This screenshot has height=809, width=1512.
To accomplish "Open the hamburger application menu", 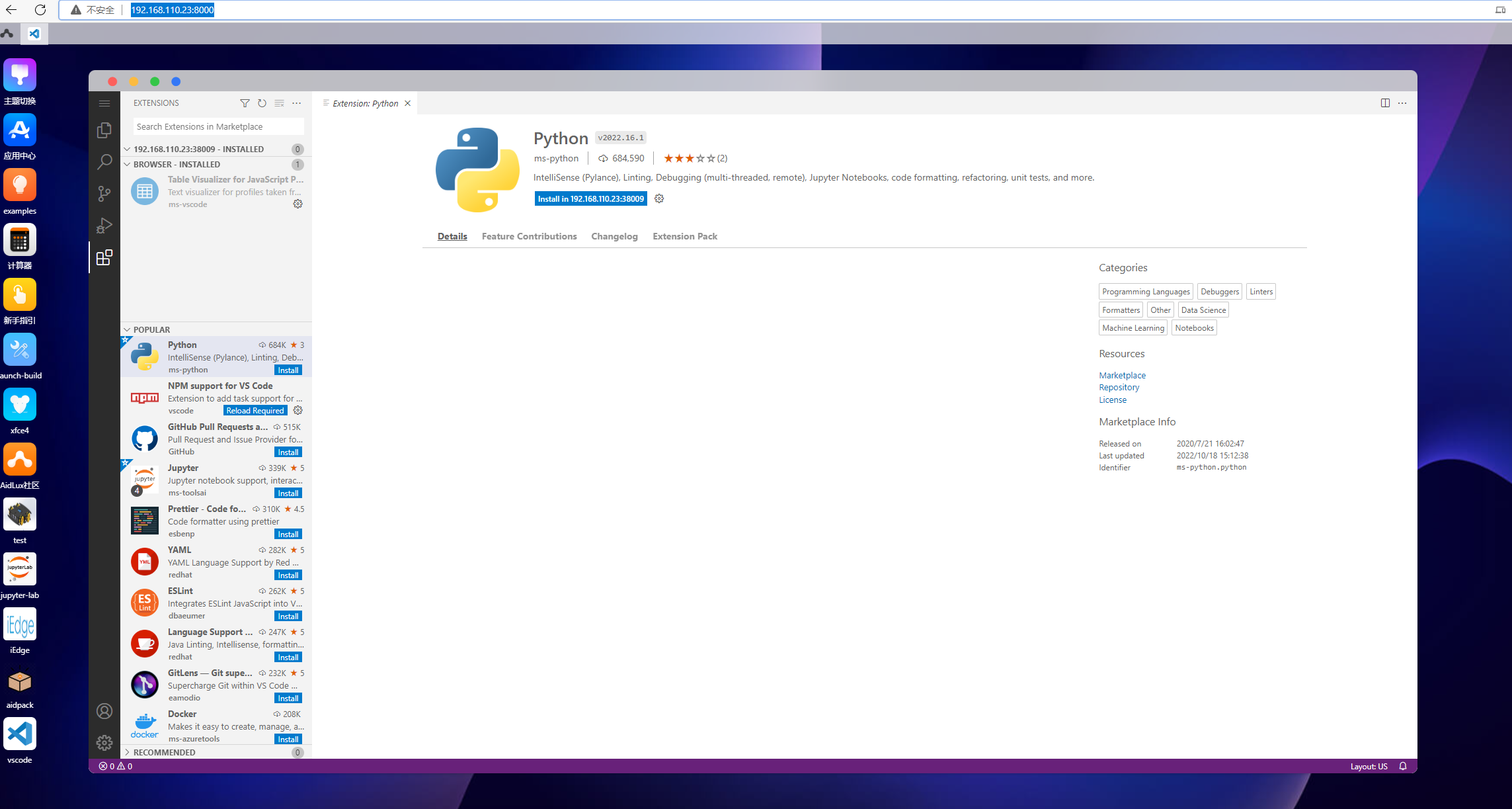I will pos(104,103).
